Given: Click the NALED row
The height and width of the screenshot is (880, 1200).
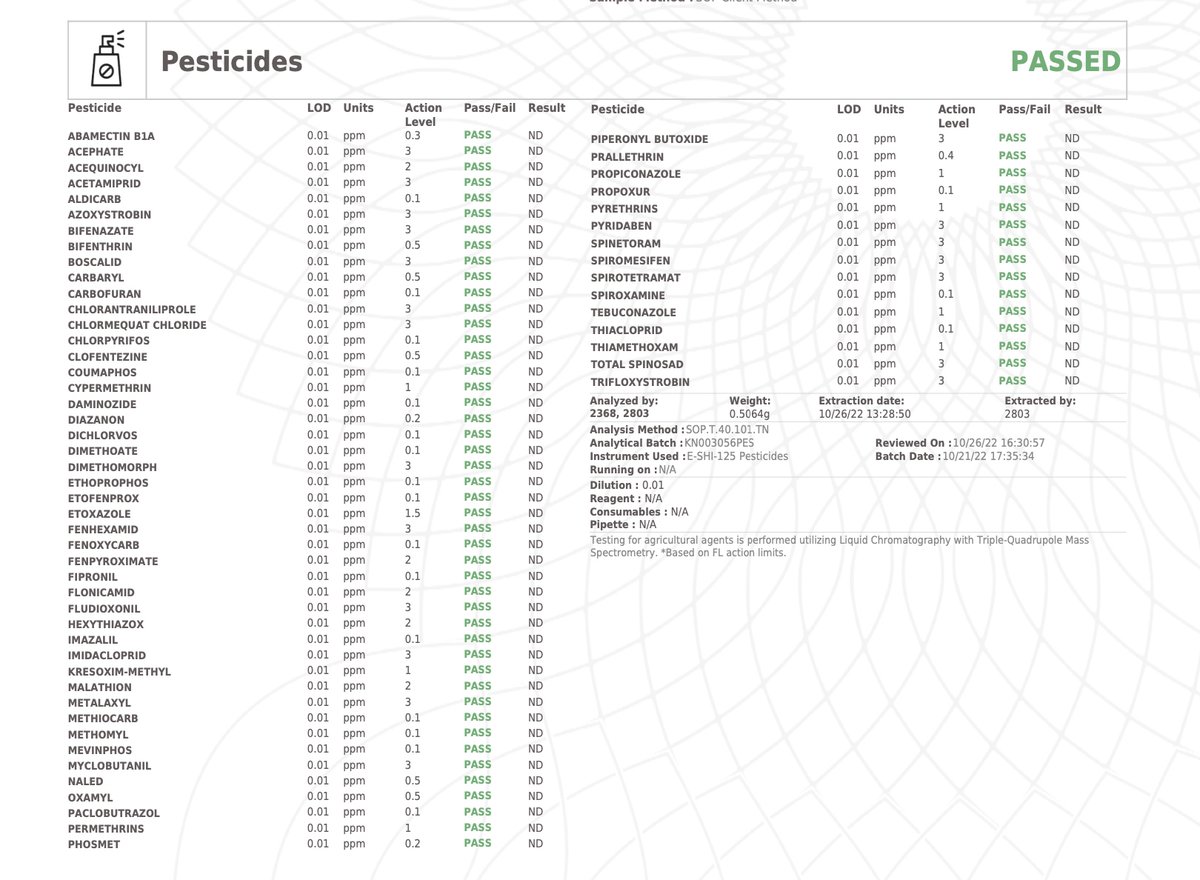Looking at the screenshot, I should (x=85, y=782).
